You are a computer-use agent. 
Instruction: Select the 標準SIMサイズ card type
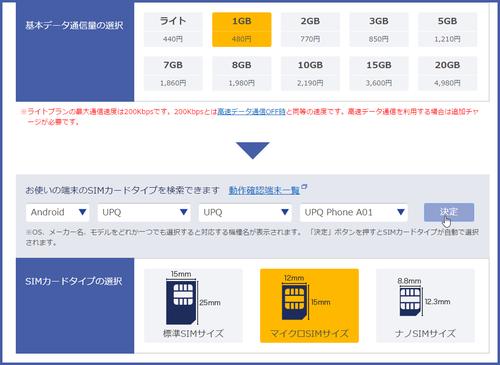(193, 306)
